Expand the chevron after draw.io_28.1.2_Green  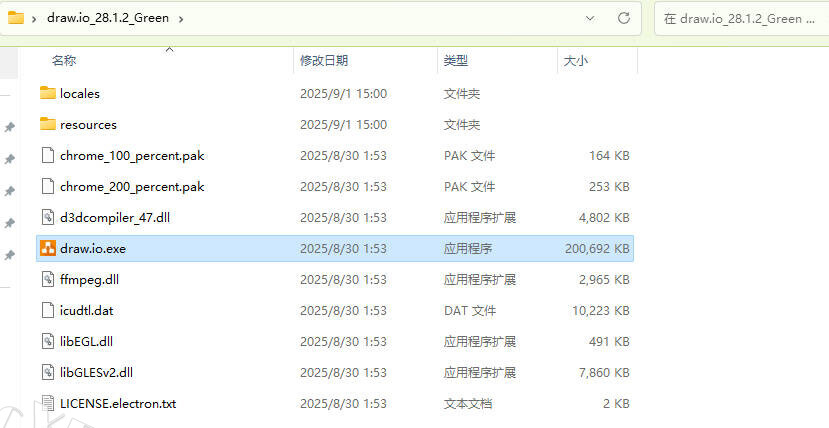click(x=181, y=19)
